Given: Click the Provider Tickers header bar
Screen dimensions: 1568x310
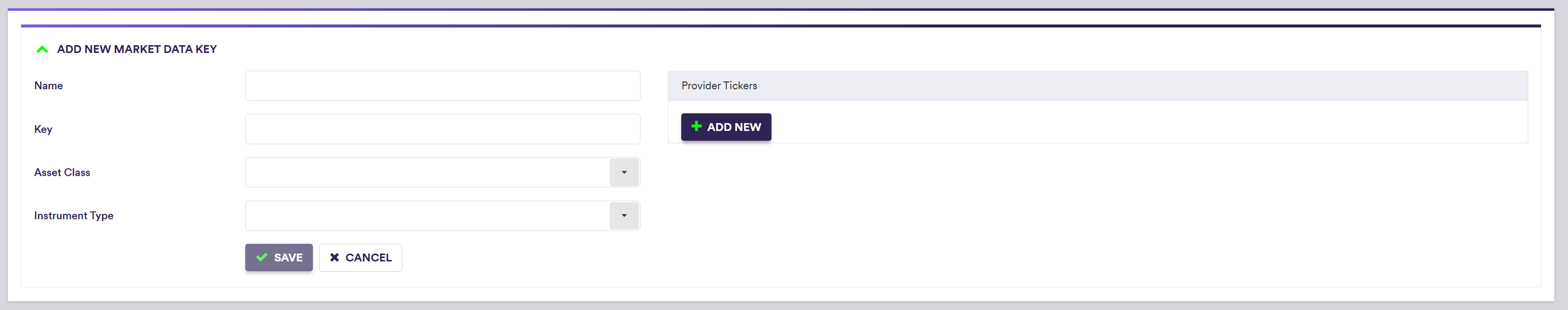Looking at the screenshot, I should [1097, 86].
